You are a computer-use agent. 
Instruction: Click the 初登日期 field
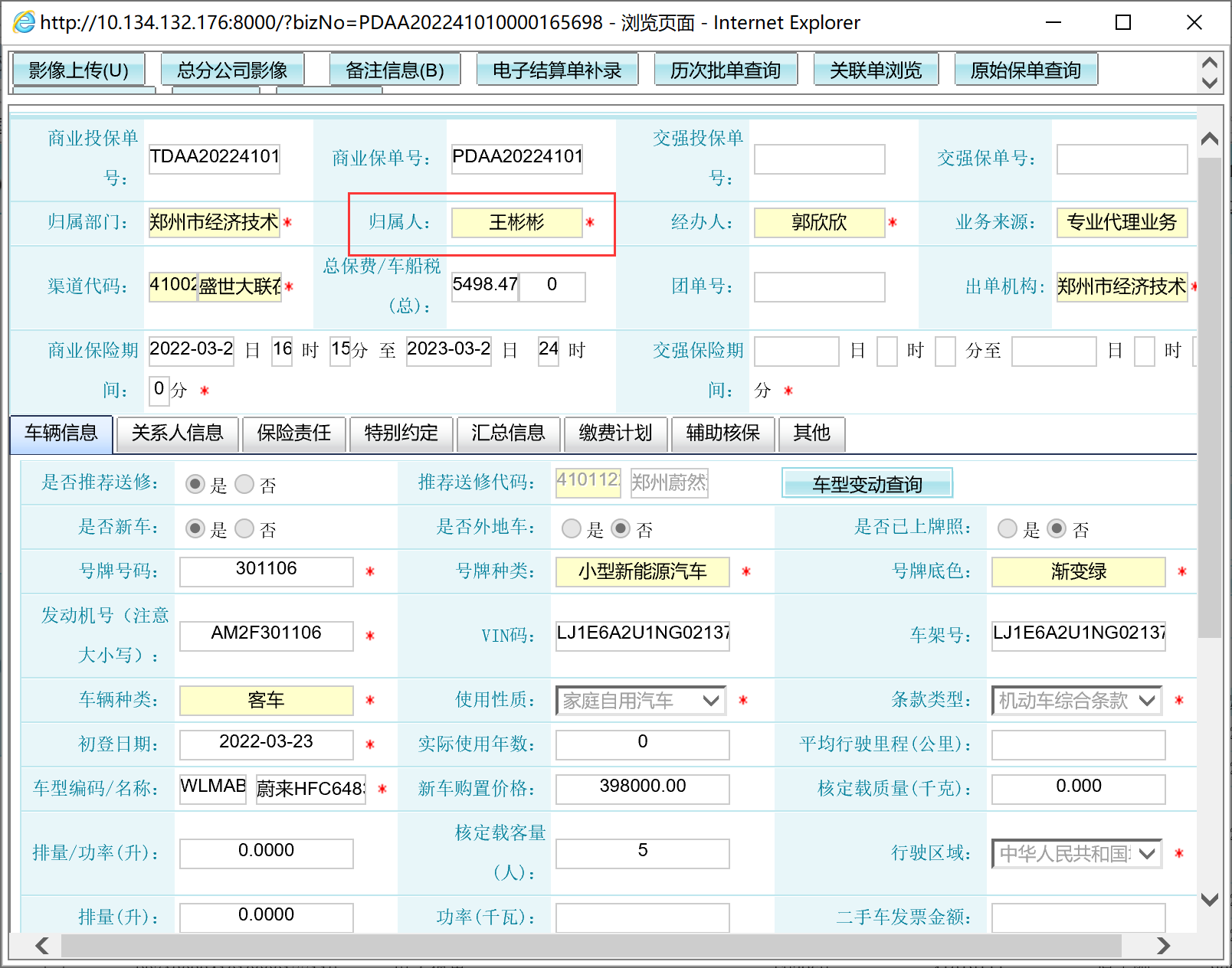pos(267,744)
